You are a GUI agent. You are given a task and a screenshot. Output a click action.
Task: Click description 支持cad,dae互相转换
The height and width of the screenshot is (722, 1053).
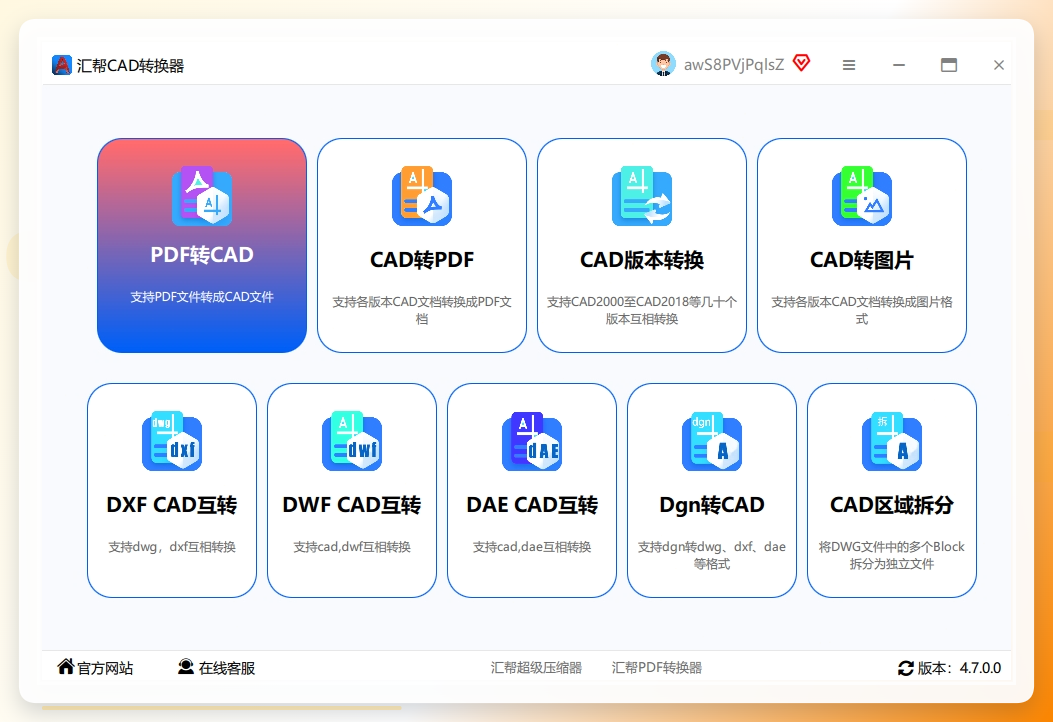[532, 547]
